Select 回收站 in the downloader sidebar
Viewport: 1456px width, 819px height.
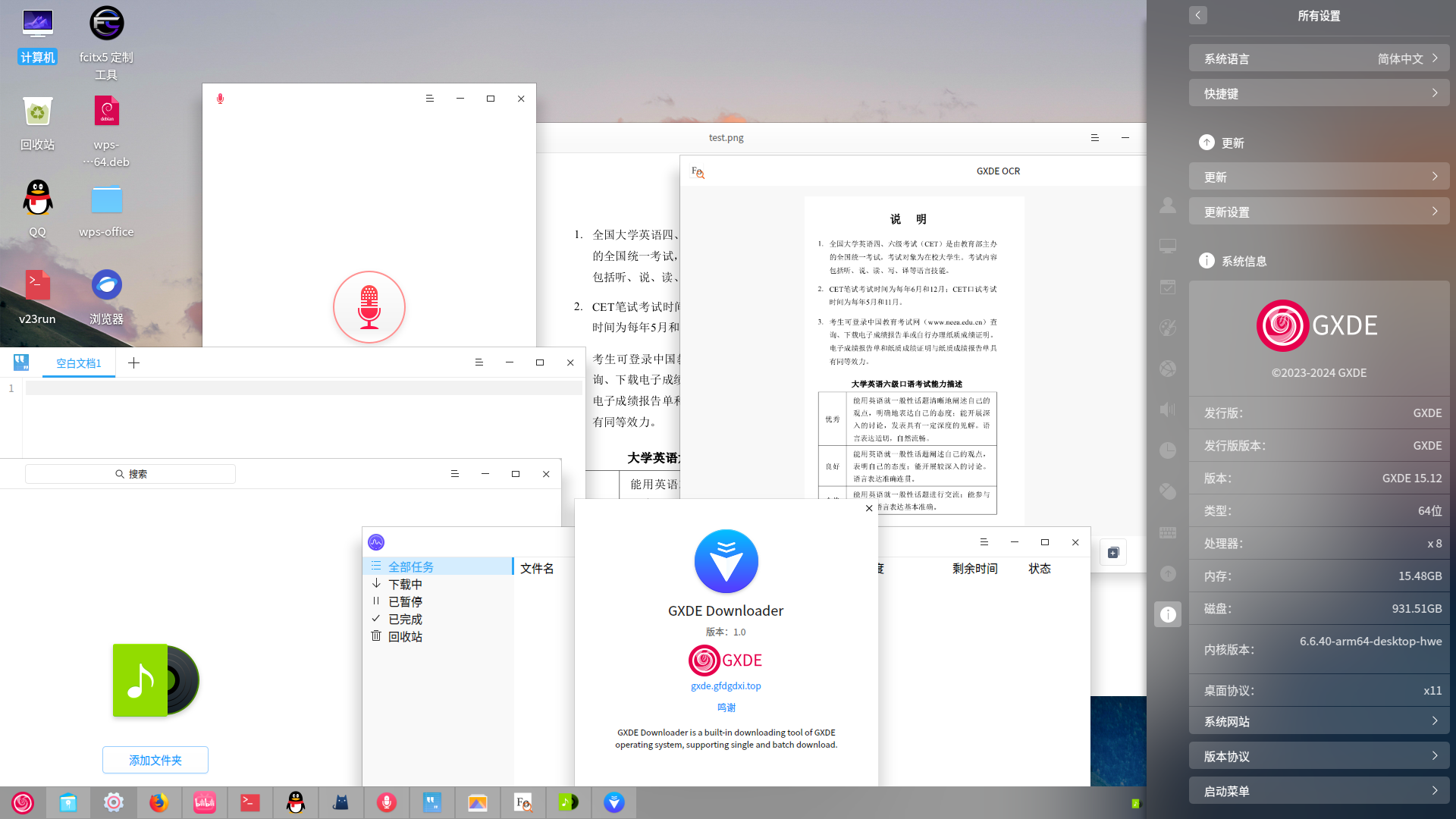point(438,636)
